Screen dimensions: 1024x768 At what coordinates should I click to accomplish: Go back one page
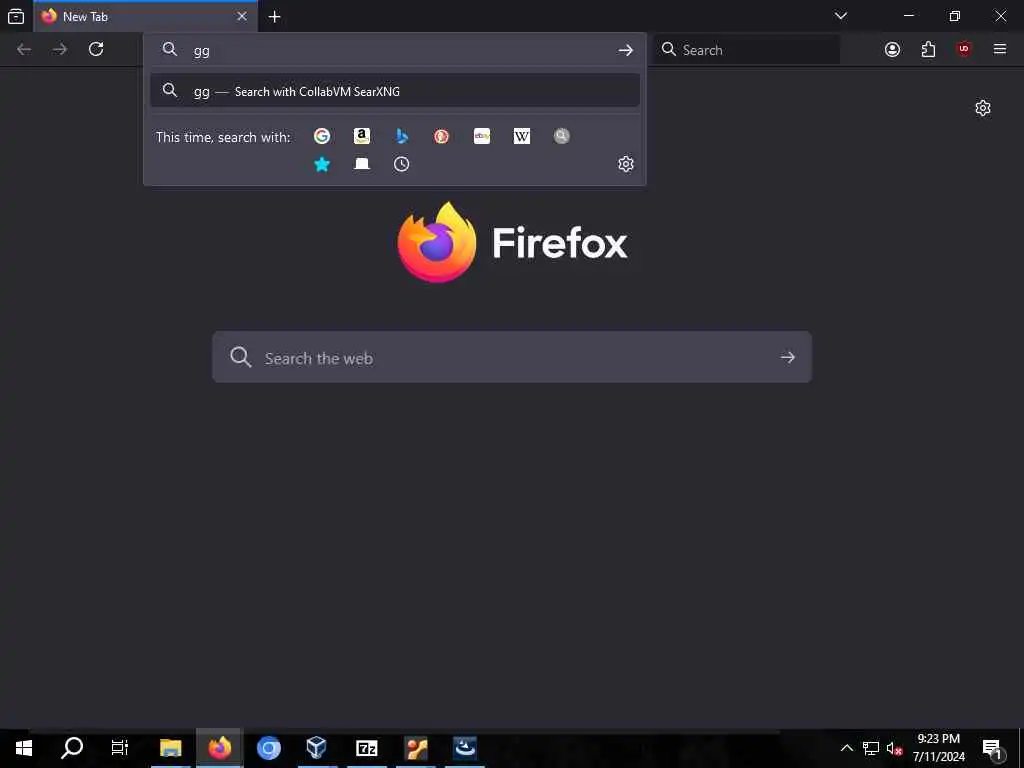(x=24, y=49)
